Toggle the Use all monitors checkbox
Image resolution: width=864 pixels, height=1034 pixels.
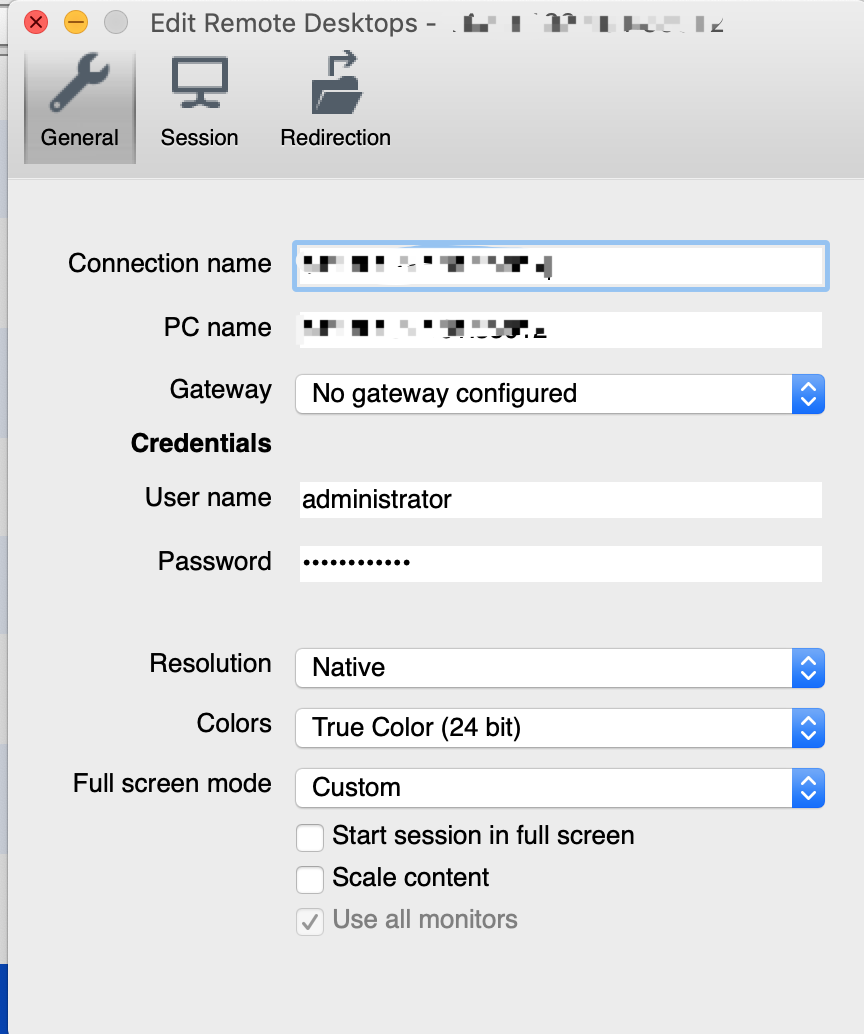click(x=310, y=922)
